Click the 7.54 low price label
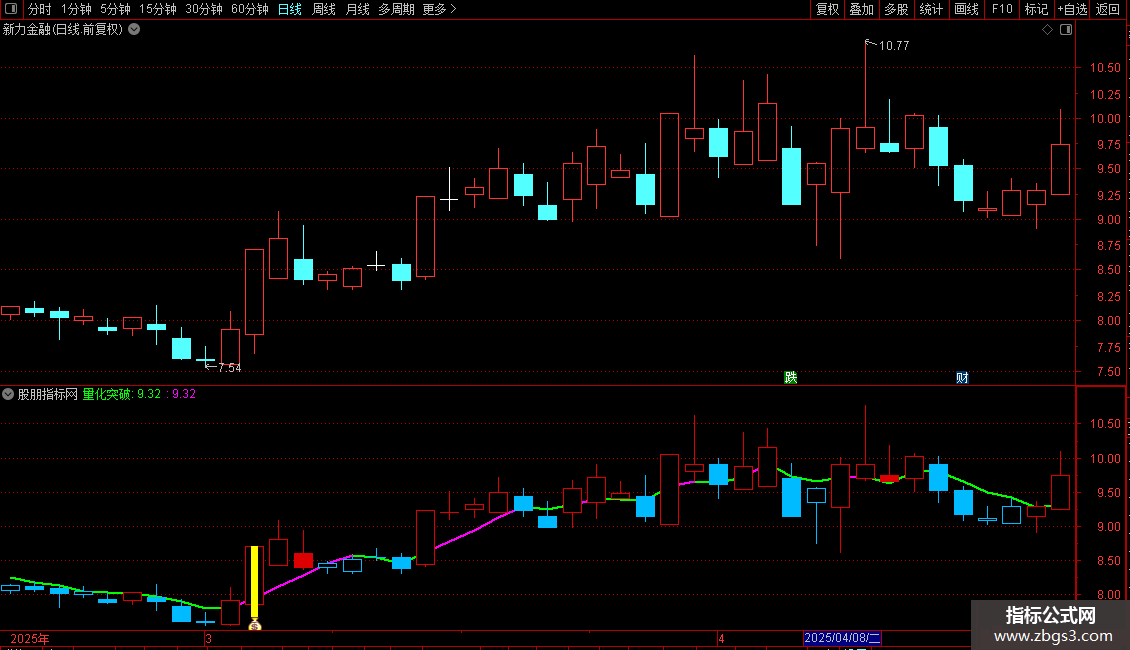This screenshot has height=650, width=1130. click(229, 368)
